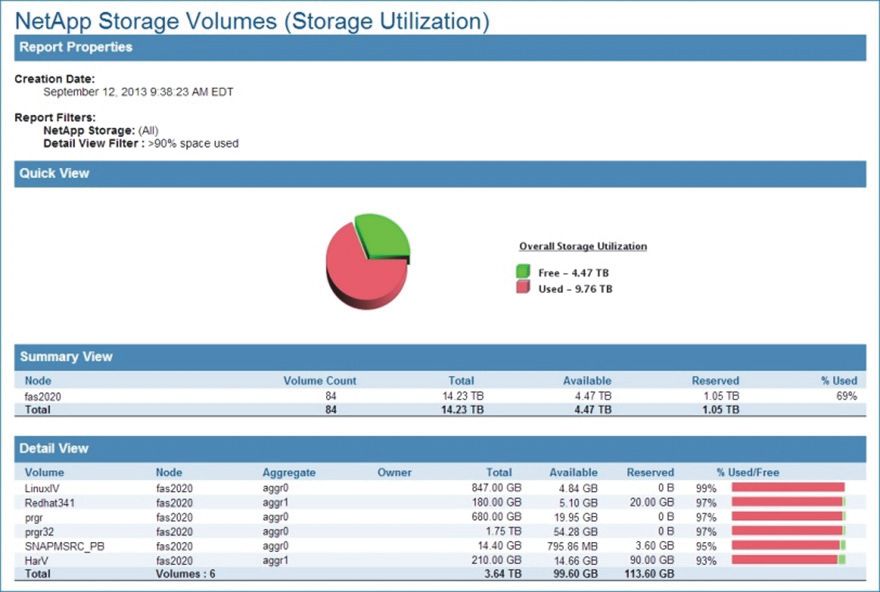Screen dimensions: 880x592
Task: Select the Quick View section header
Action: pos(440,174)
